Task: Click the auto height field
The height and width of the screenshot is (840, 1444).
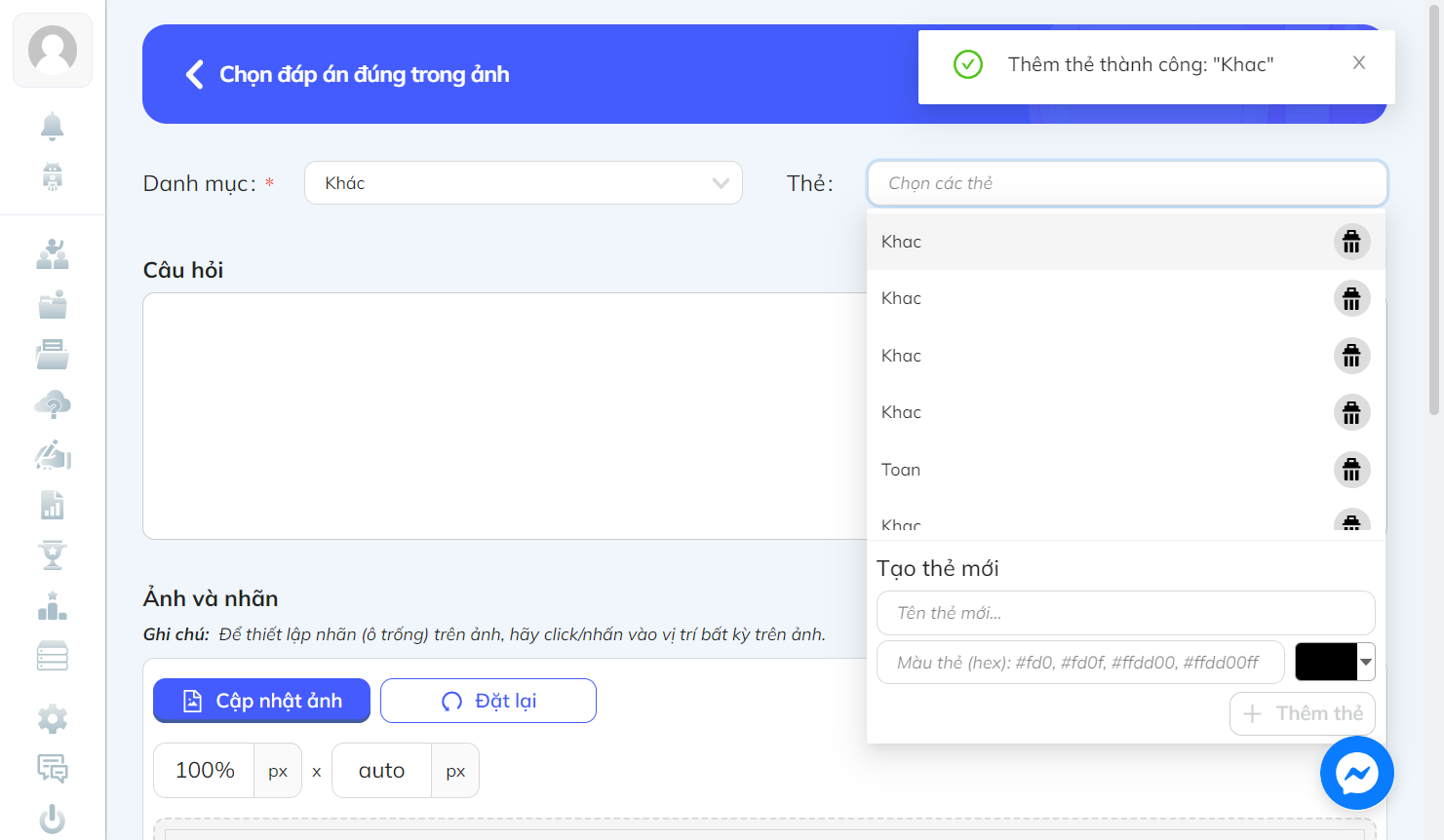Action: (381, 771)
